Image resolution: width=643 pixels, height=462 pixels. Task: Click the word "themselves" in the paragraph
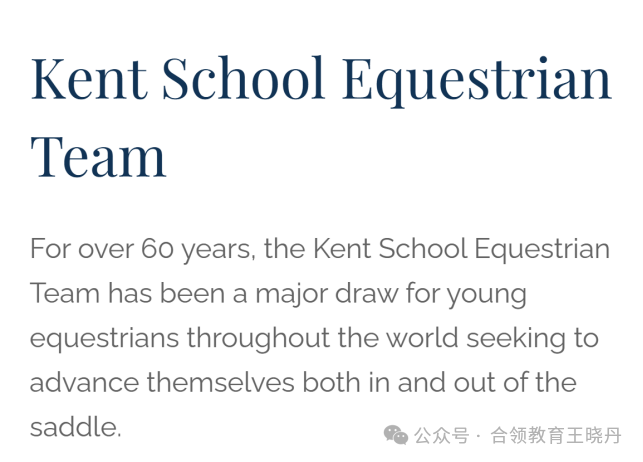(221, 382)
